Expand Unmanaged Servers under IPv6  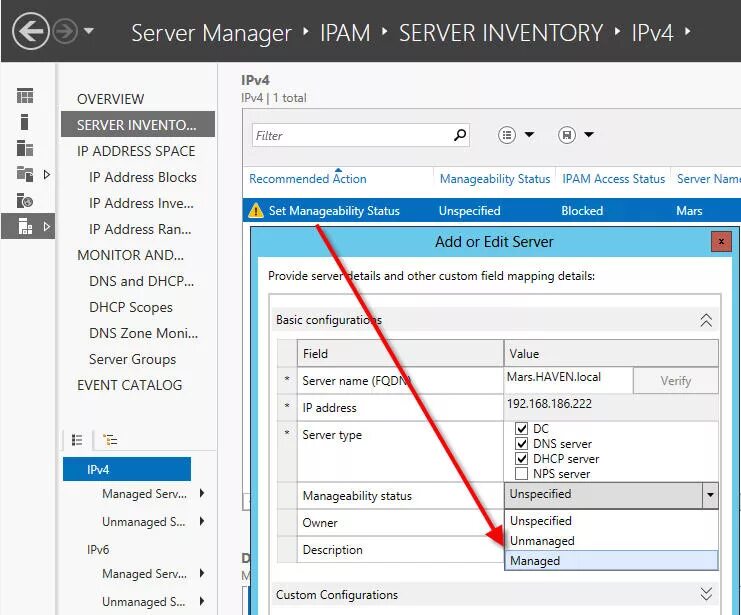point(202,601)
